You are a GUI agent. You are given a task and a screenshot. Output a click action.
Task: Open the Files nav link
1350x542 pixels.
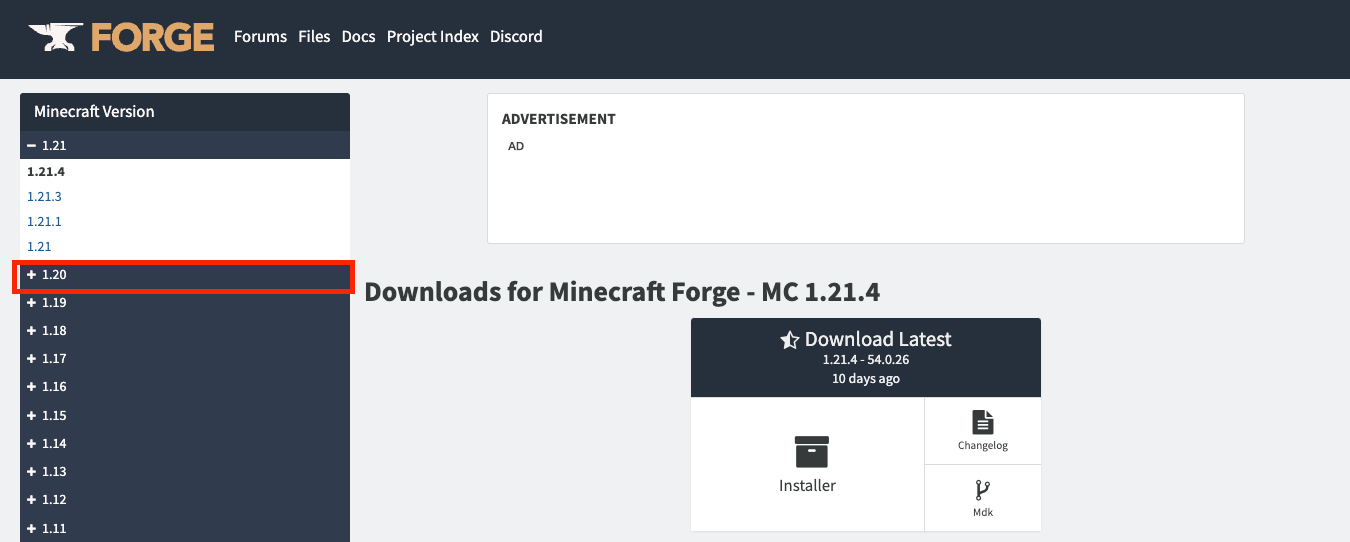coord(314,37)
